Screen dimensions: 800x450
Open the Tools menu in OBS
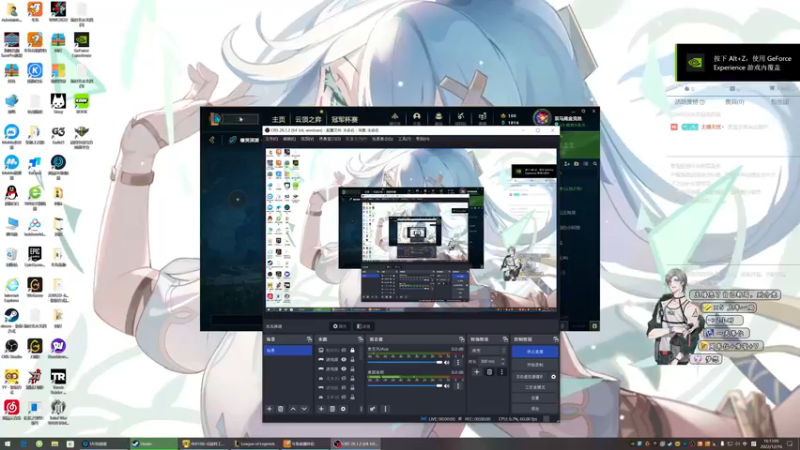404,139
